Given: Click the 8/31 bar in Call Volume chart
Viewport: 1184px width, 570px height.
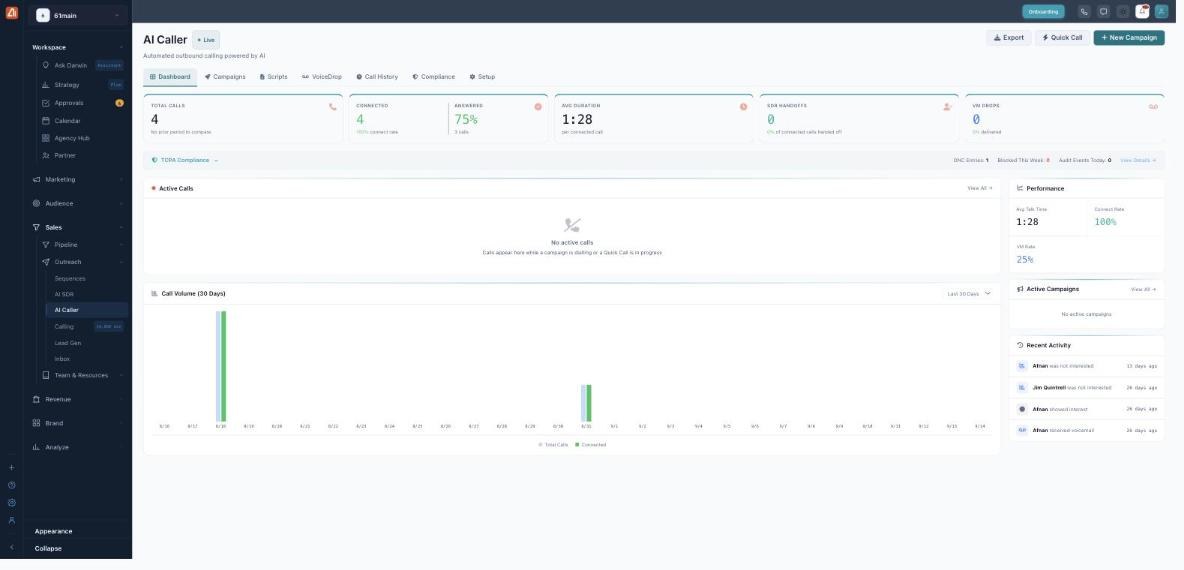Looking at the screenshot, I should pyautogui.click(x=586, y=403).
